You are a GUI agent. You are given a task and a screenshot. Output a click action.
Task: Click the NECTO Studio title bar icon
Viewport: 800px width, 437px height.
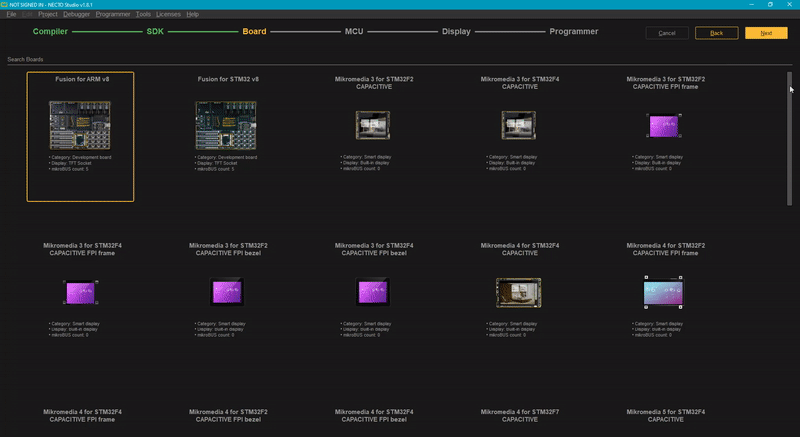(x=4, y=5)
